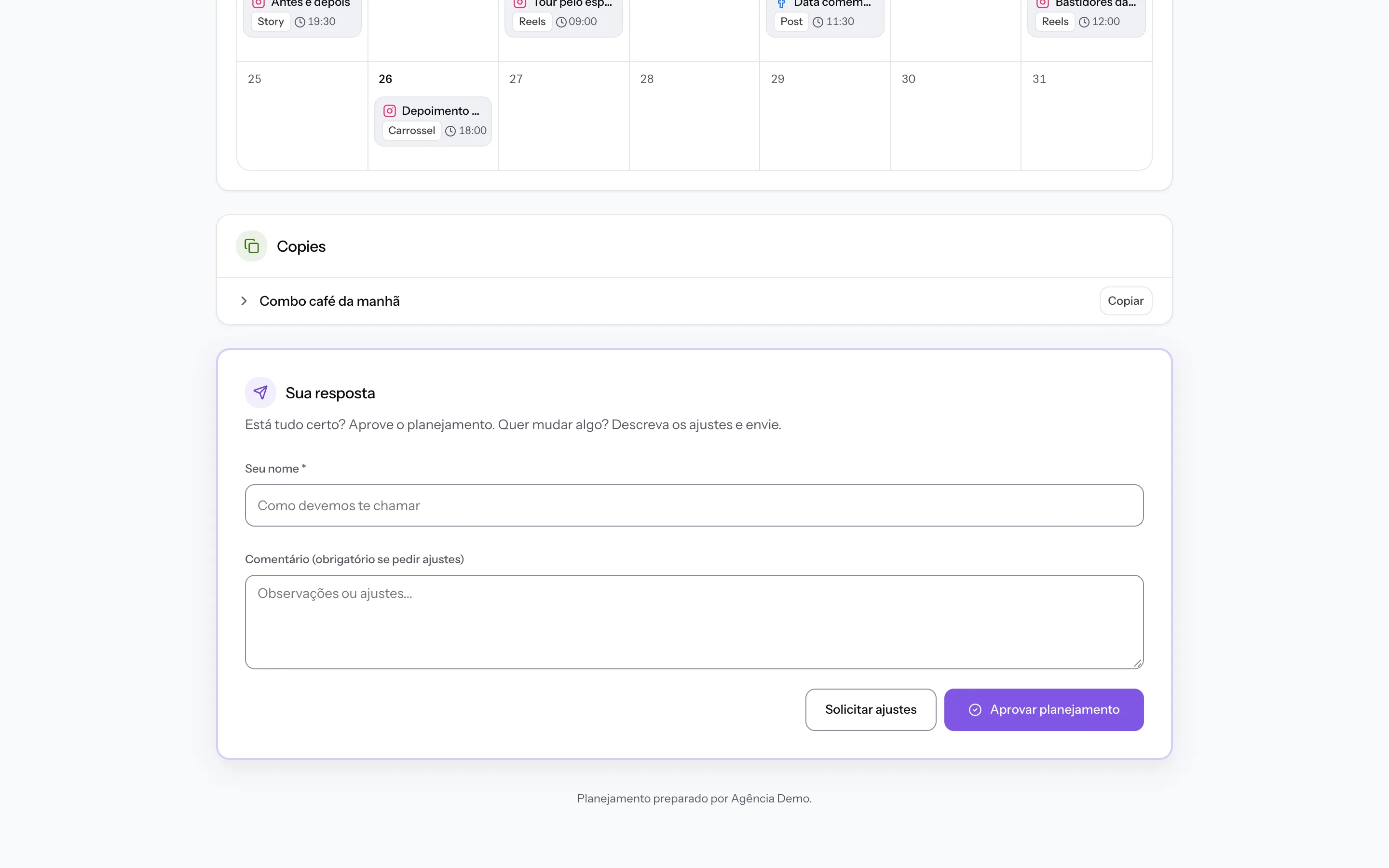Click the footer text Planejamento preparado por Agência Demo
This screenshot has width=1389, height=868.
[694, 799]
